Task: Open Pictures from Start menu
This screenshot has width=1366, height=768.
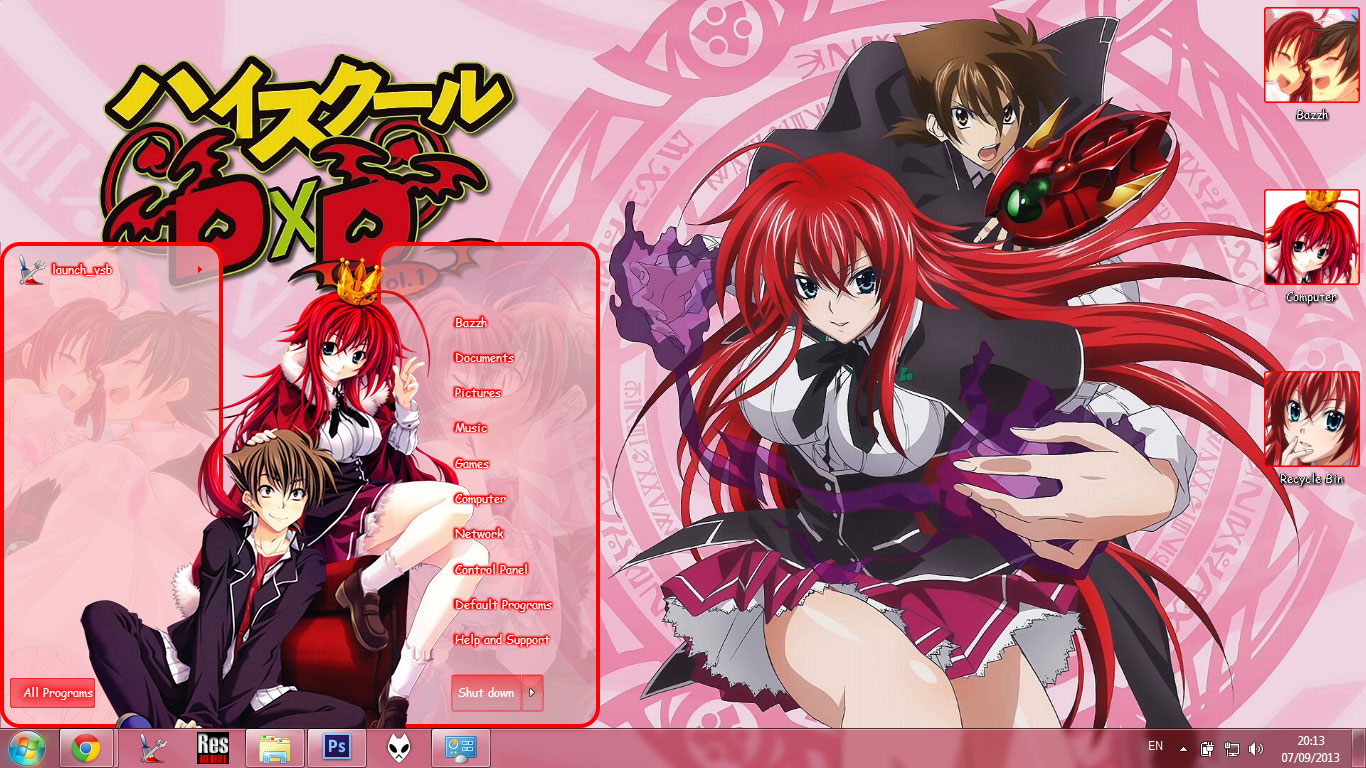Action: (x=477, y=393)
